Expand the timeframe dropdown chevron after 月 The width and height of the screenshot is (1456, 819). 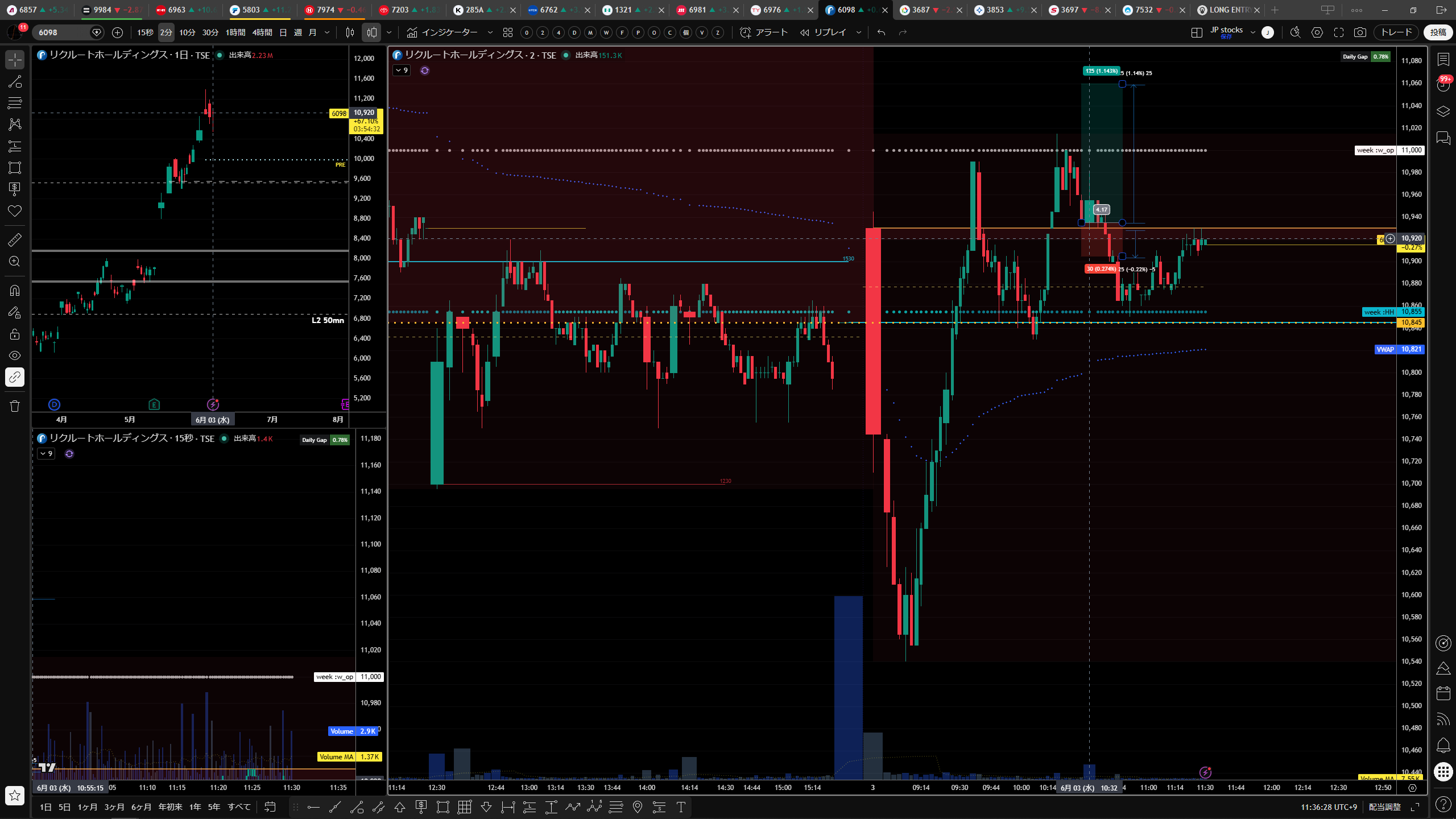click(326, 32)
